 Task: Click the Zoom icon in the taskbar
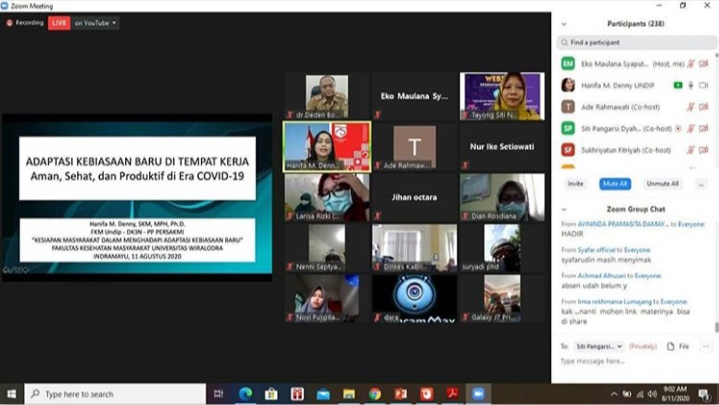click(477, 394)
